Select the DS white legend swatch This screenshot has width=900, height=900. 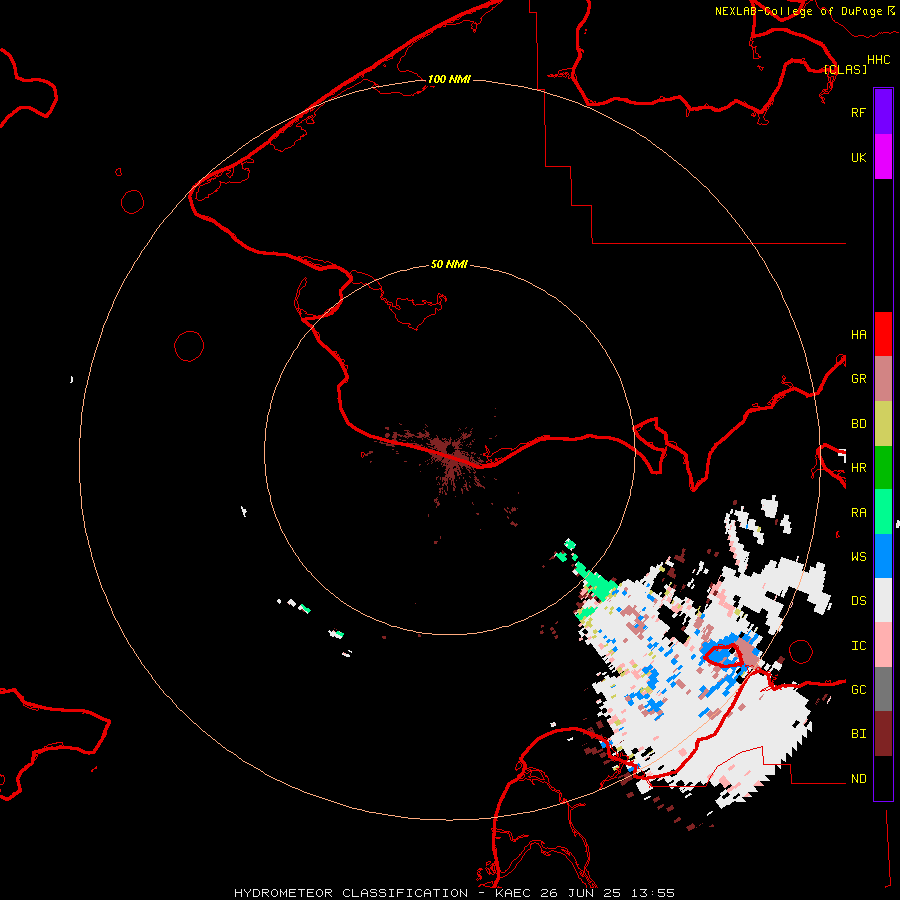tap(883, 600)
